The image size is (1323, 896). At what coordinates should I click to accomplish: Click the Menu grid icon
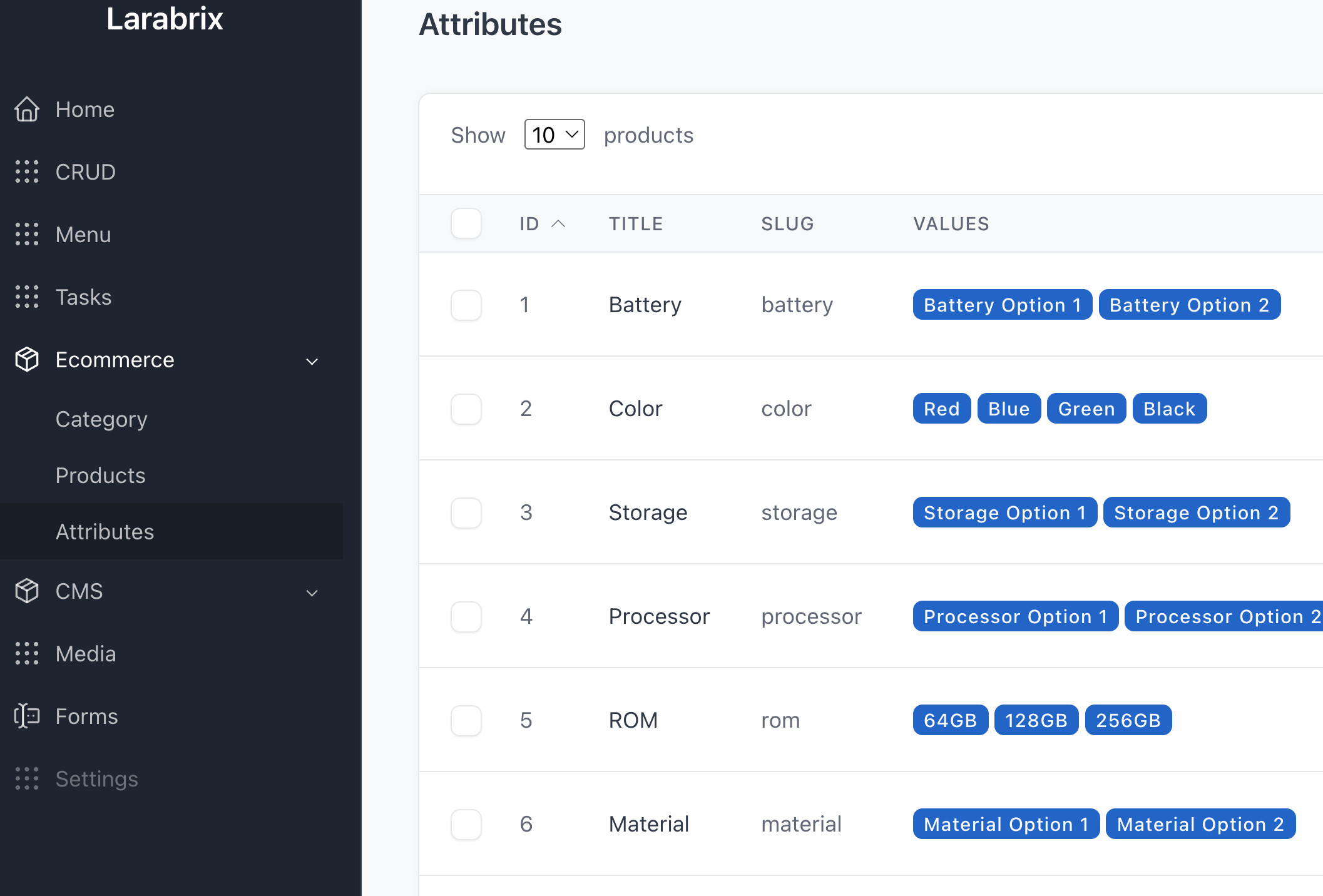point(27,235)
